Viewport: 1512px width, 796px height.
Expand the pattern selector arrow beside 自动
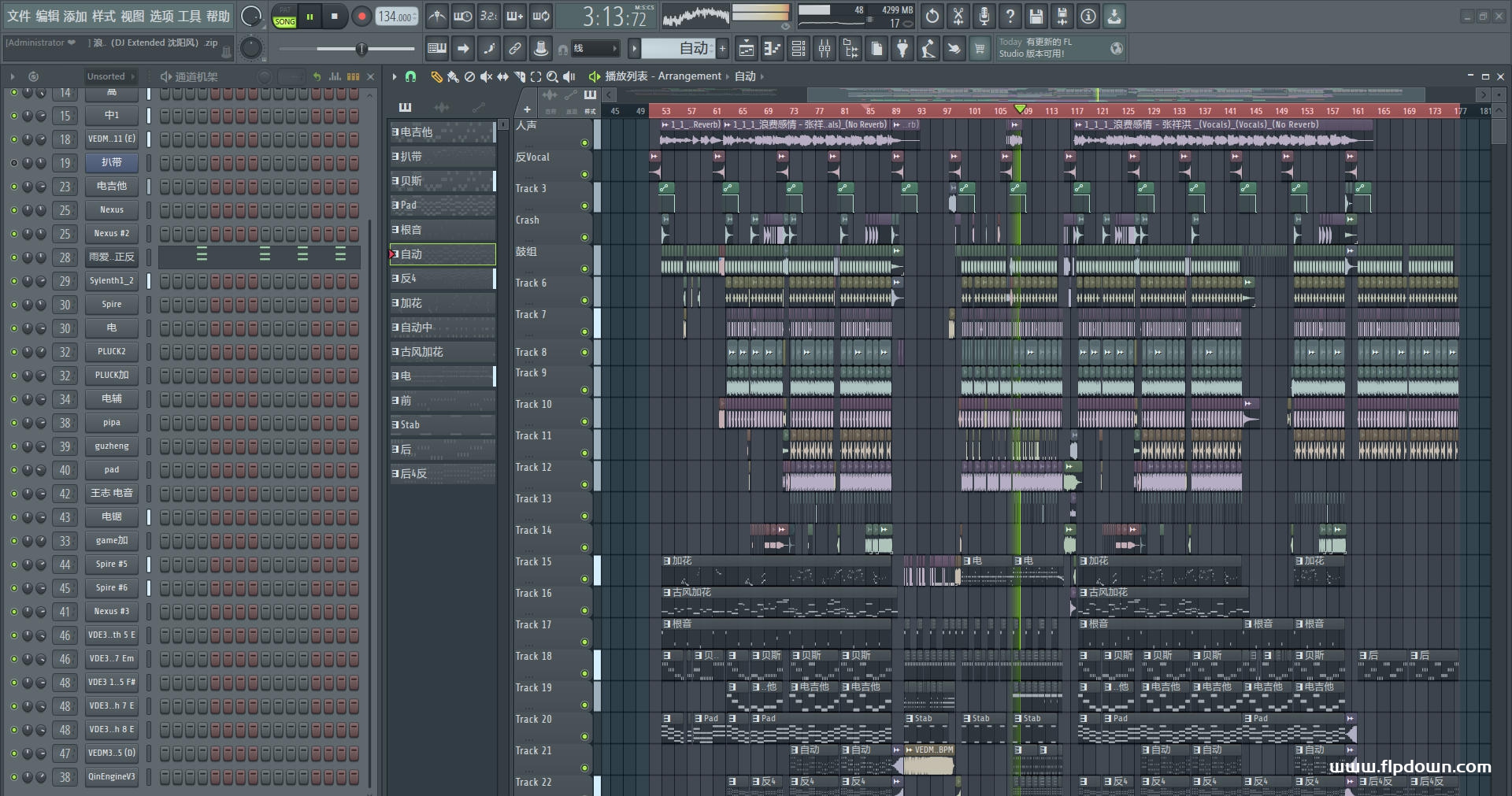(634, 49)
